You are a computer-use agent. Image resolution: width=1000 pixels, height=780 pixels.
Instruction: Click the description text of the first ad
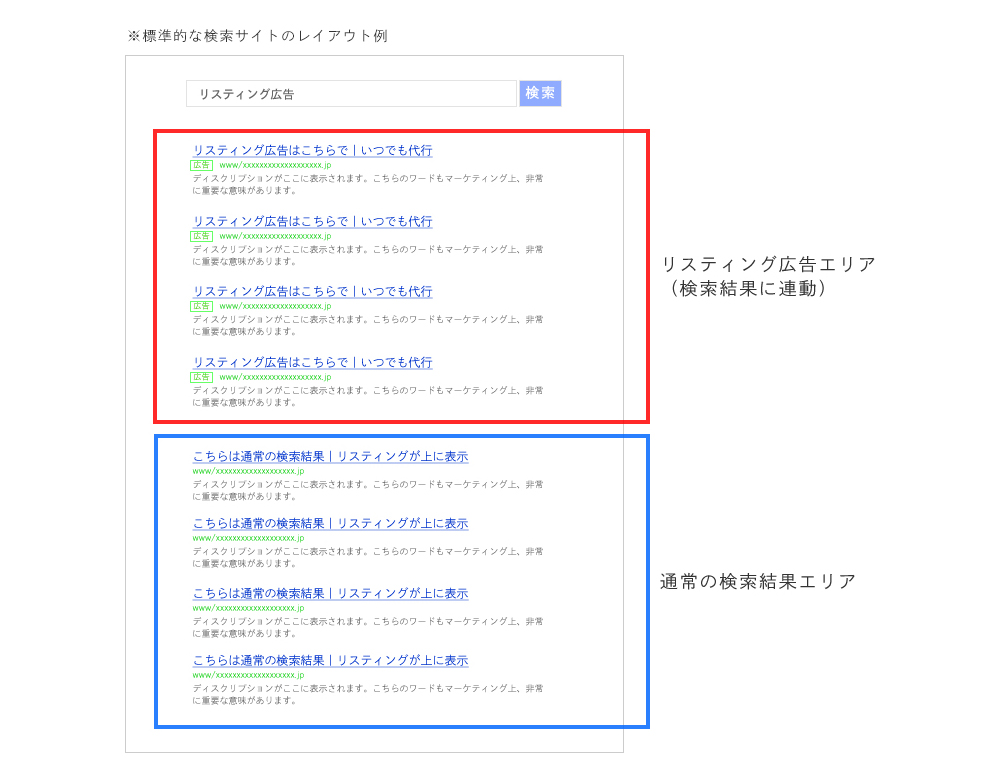(x=368, y=184)
